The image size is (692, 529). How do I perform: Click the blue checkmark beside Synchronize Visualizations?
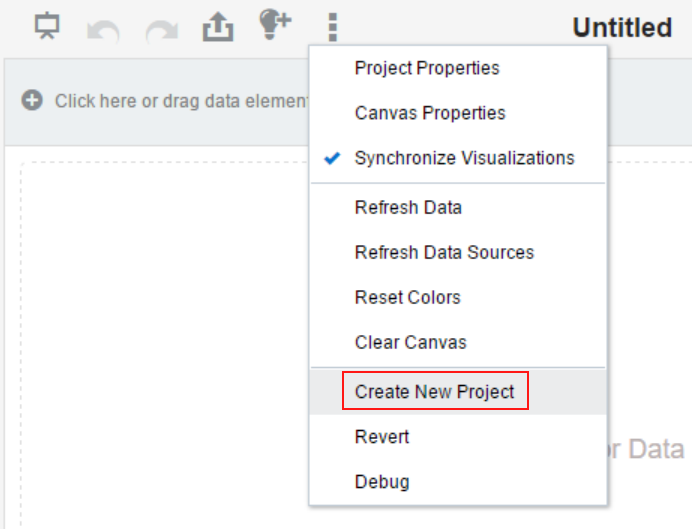click(332, 158)
